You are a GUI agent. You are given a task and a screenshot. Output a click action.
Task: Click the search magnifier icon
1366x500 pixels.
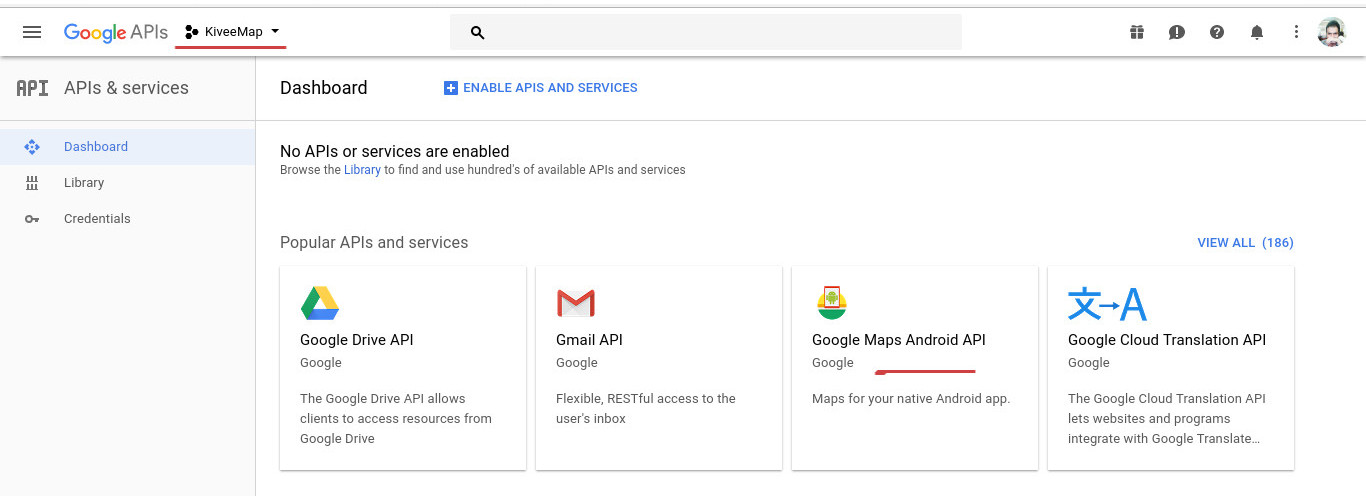(477, 32)
